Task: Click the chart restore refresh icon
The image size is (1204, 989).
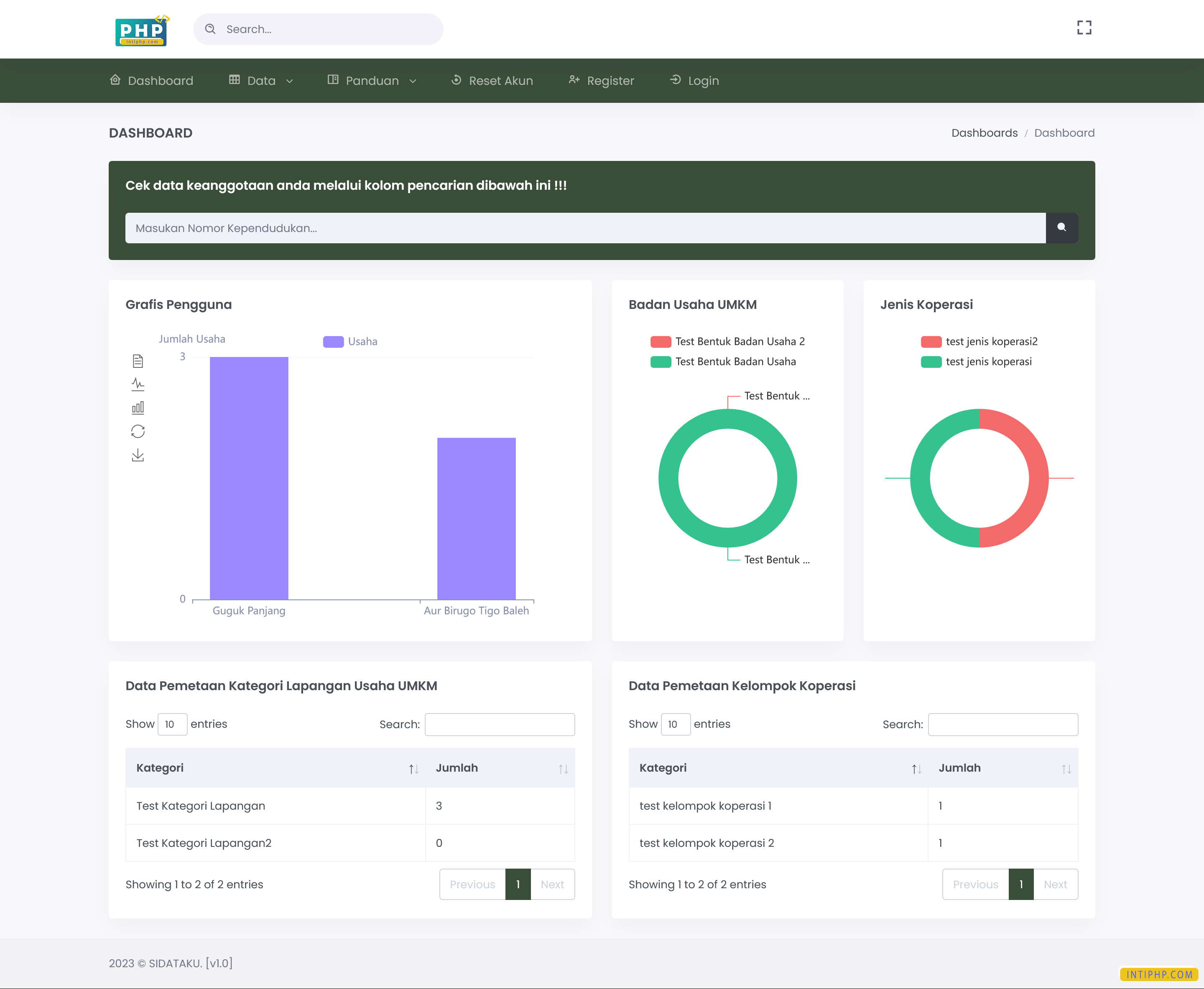Action: coord(138,431)
